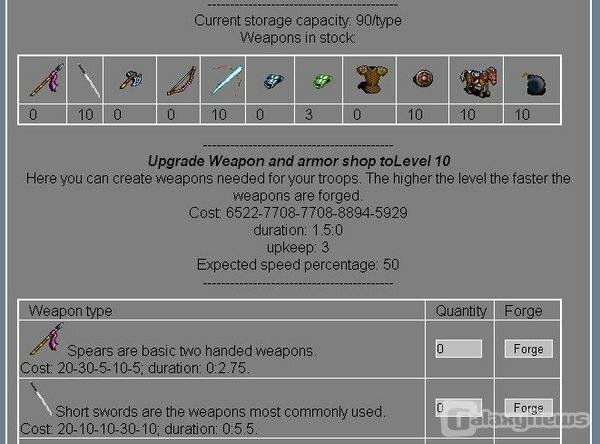
Task: Select the glowing blue blade icon
Action: click(x=227, y=80)
